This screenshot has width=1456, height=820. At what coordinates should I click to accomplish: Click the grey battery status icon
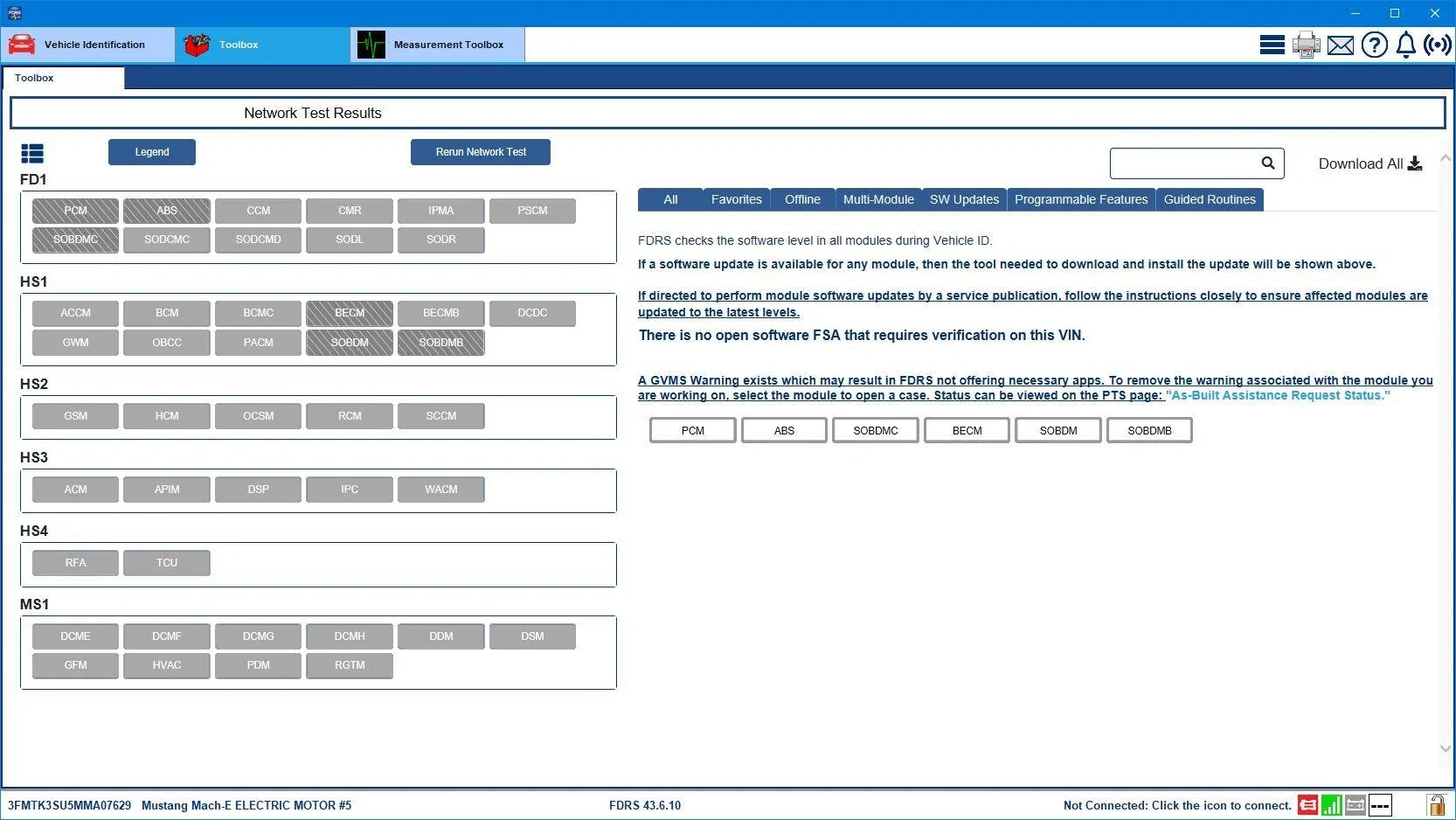click(1355, 805)
